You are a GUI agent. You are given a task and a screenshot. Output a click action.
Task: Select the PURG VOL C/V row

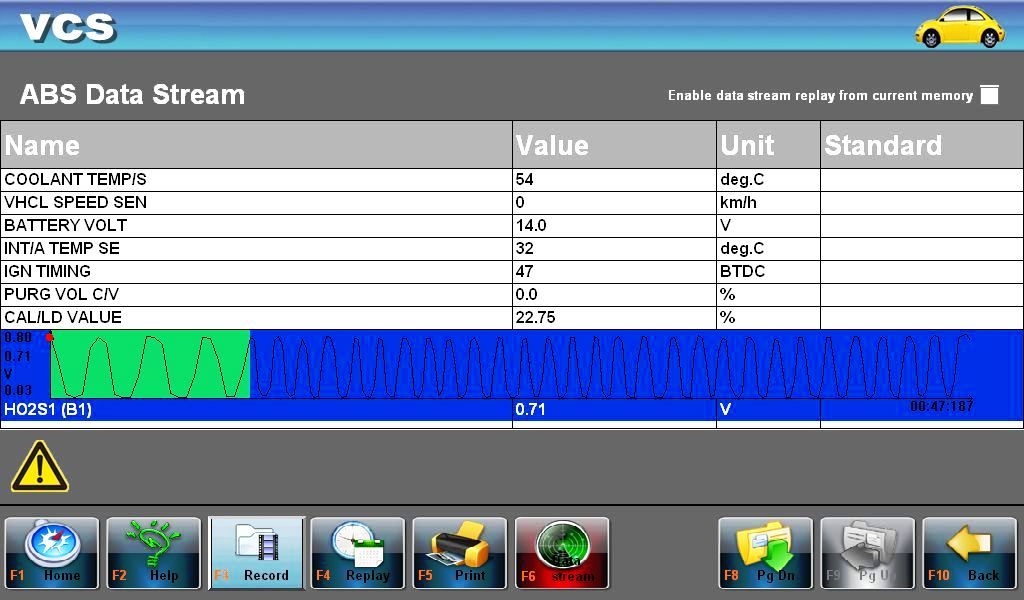tap(512, 294)
